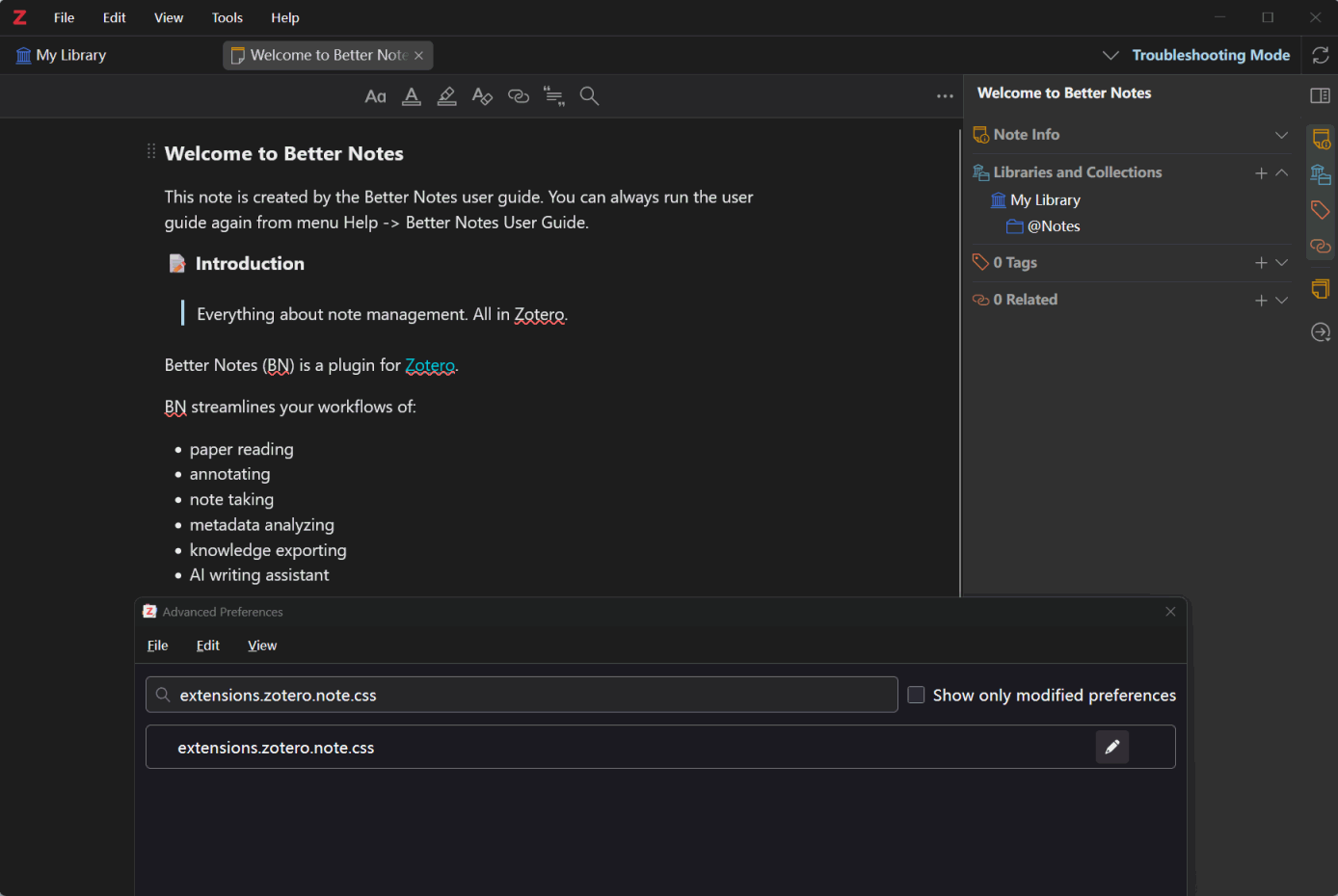
Task: Open the text format (Aa) menu
Action: (376, 96)
